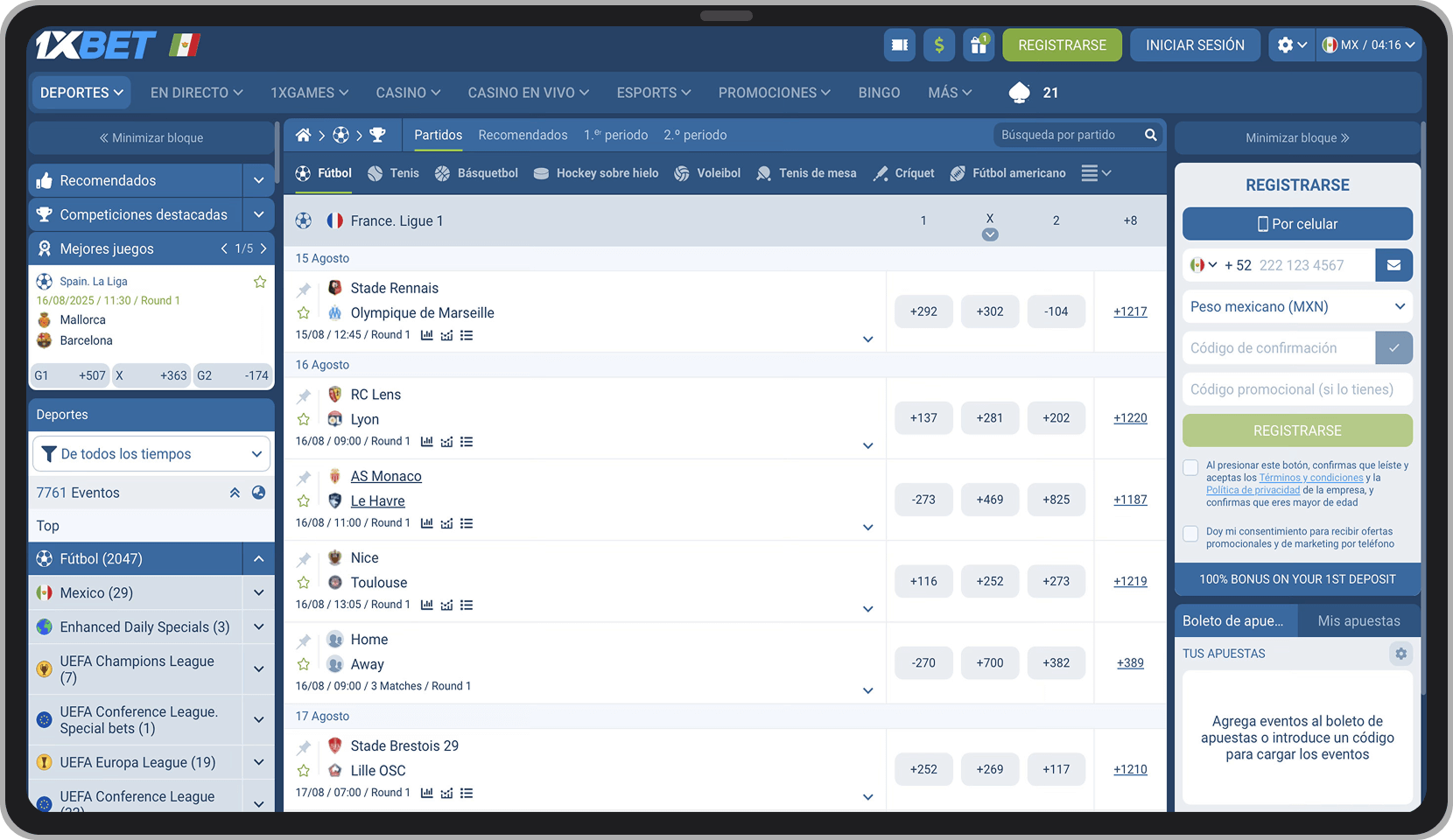Click Búsqueda por partido search field
1453x840 pixels.
point(1068,135)
